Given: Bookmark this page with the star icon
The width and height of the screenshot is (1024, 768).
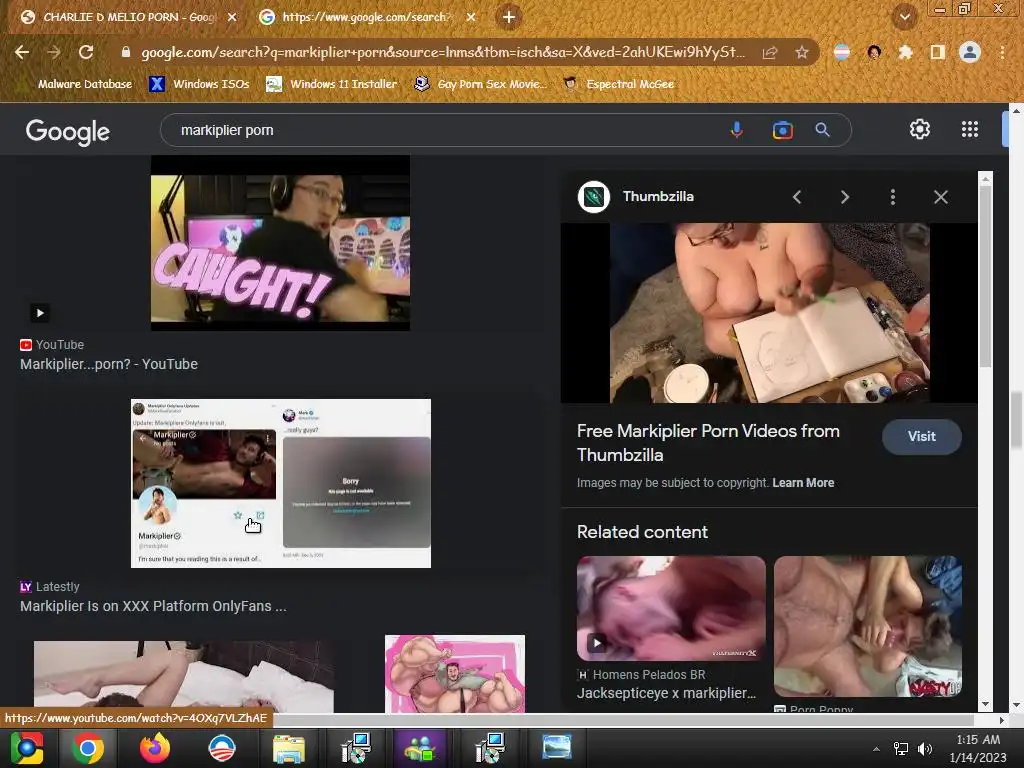Looking at the screenshot, I should point(801,52).
